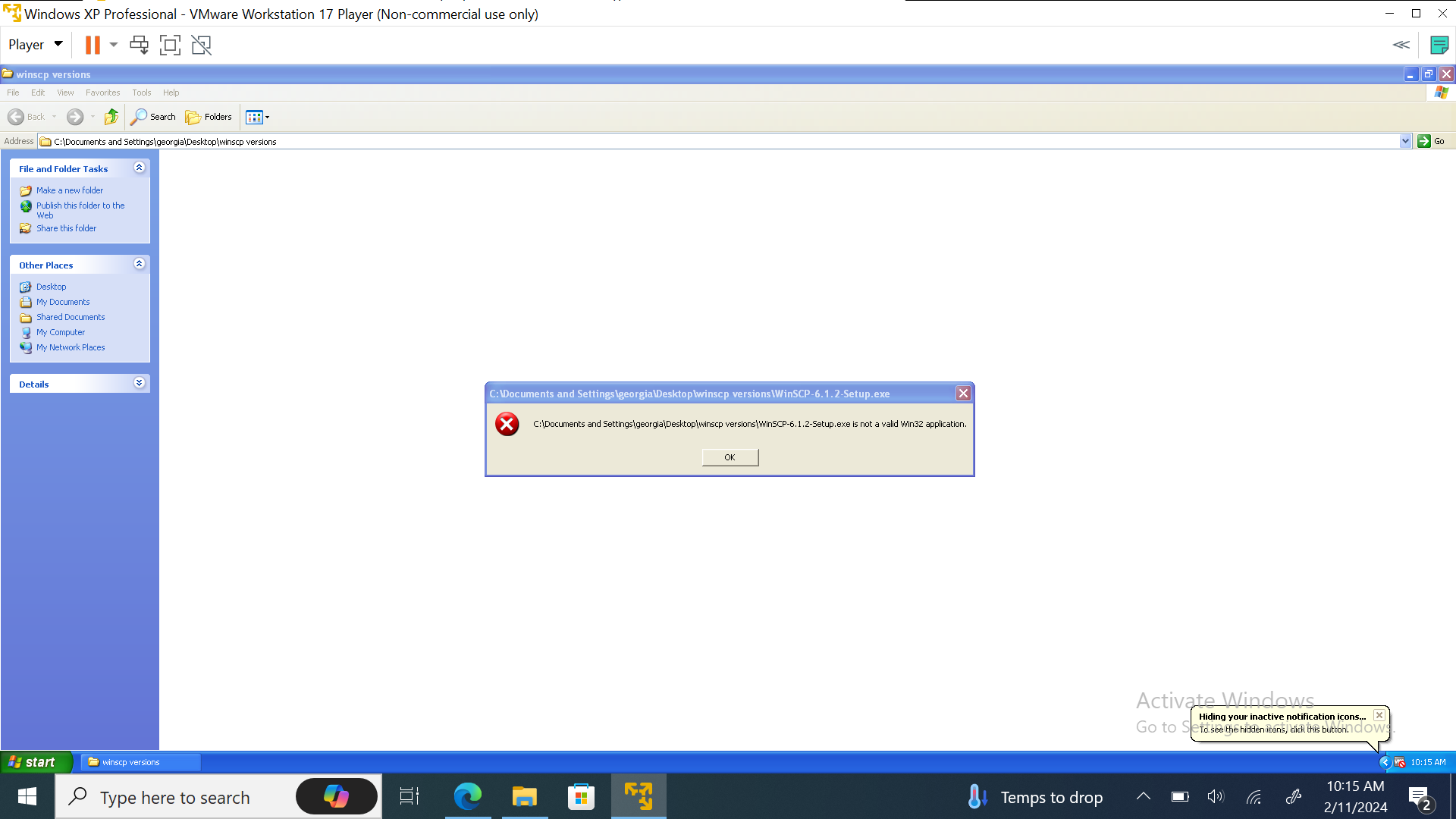
Task: Open the Search toolbar button
Action: point(153,117)
